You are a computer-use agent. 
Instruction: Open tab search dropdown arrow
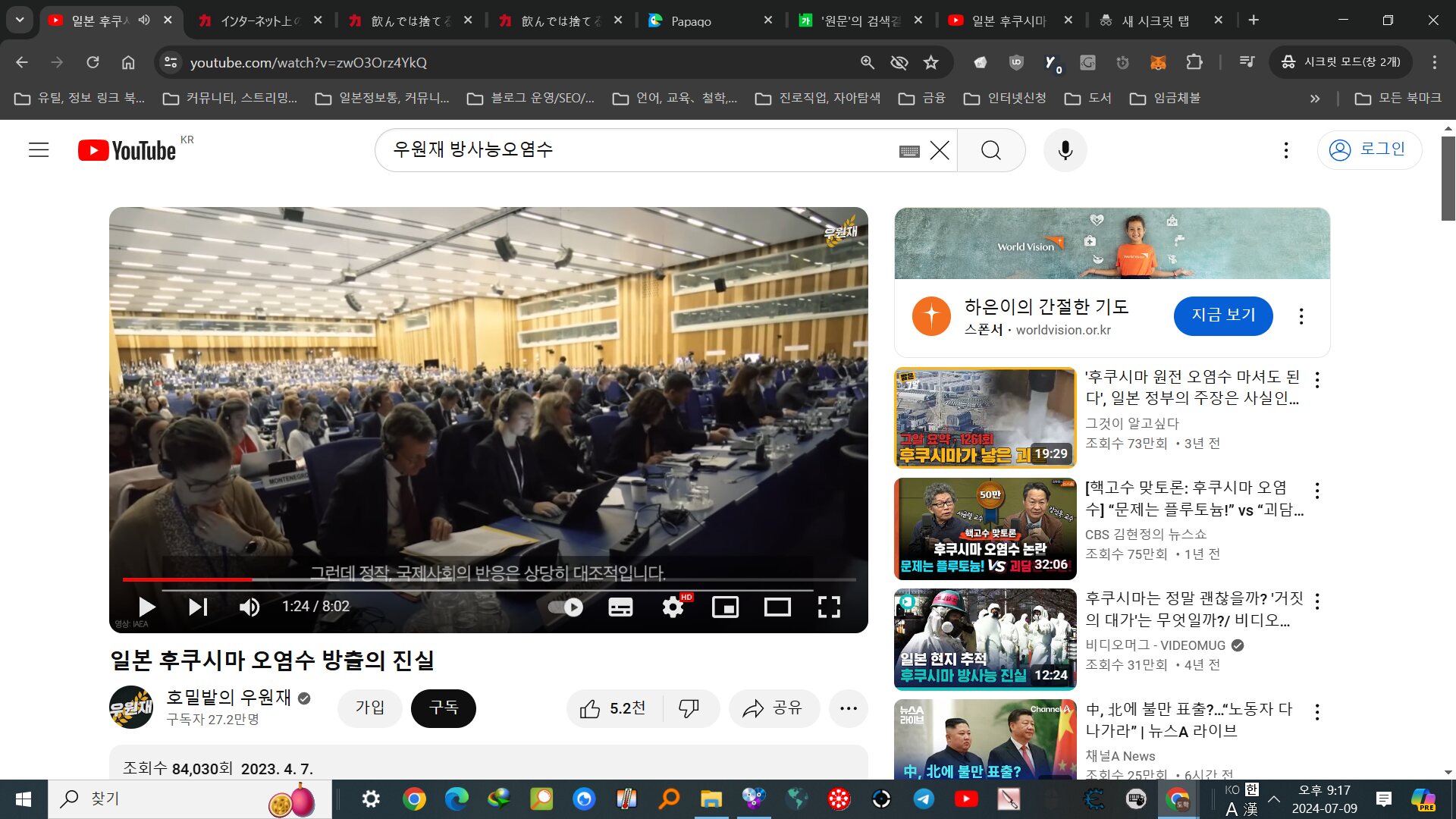point(20,20)
